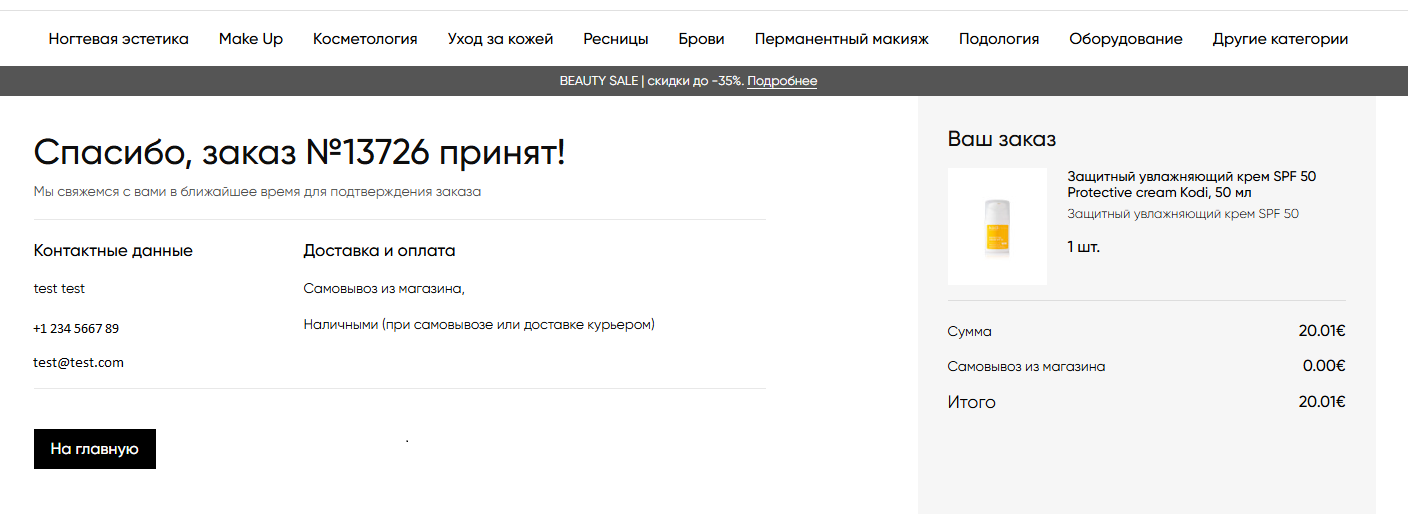The height and width of the screenshot is (514, 1408).
Task: Click the order №13726 confirmation heading
Action: point(299,153)
